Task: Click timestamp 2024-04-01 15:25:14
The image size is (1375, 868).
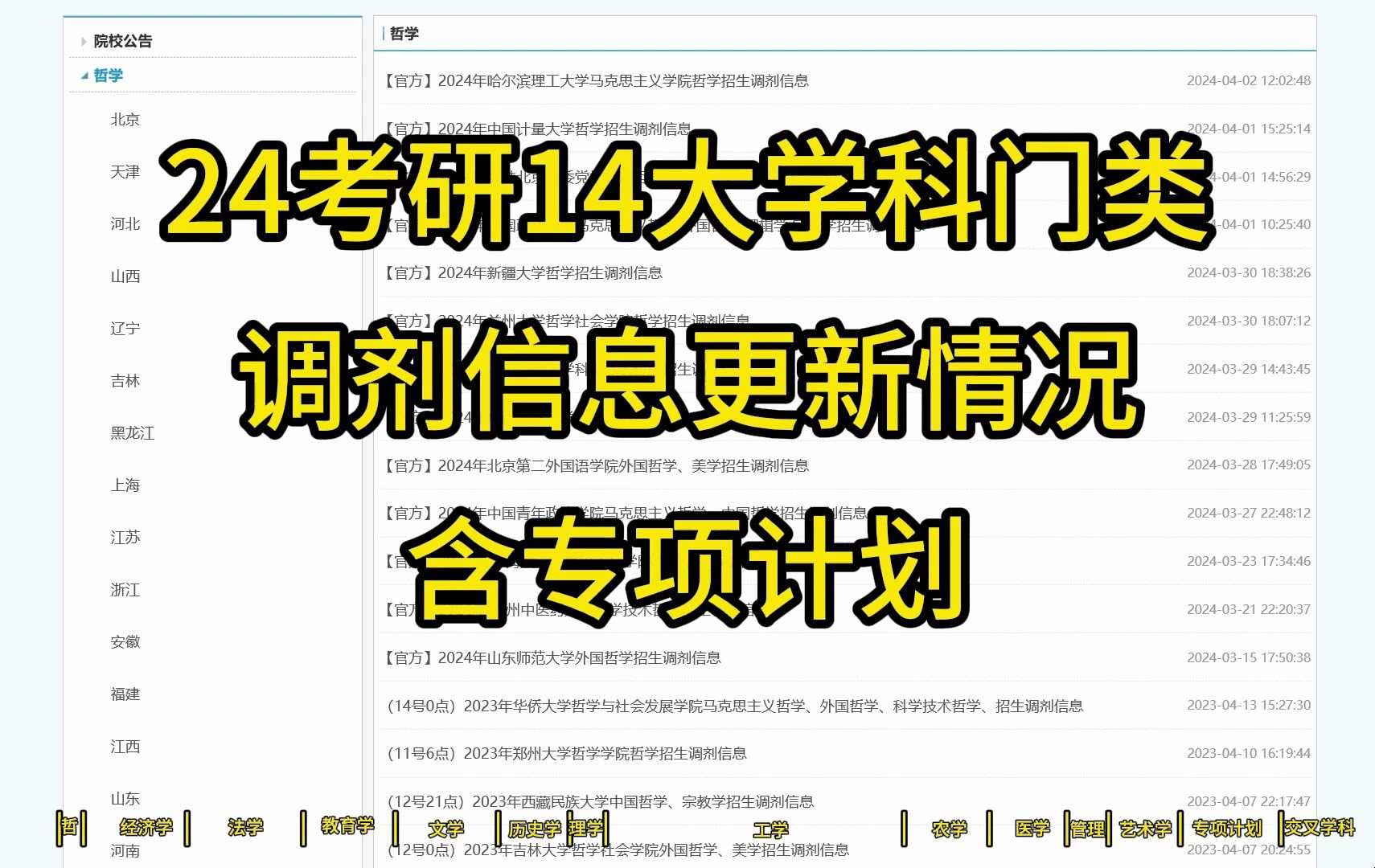Action: point(1249,129)
